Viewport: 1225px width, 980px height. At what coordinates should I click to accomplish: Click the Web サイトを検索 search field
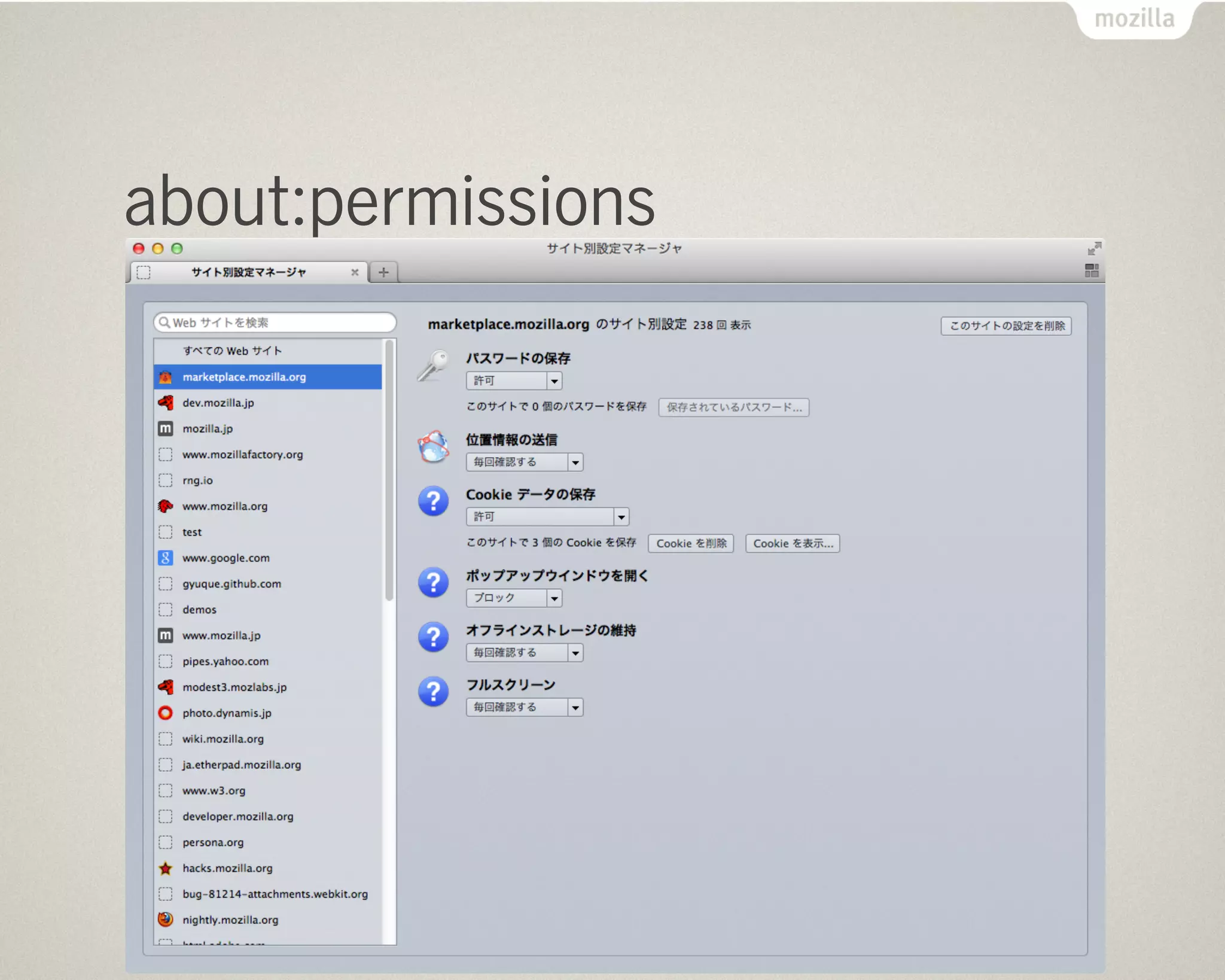coord(275,322)
